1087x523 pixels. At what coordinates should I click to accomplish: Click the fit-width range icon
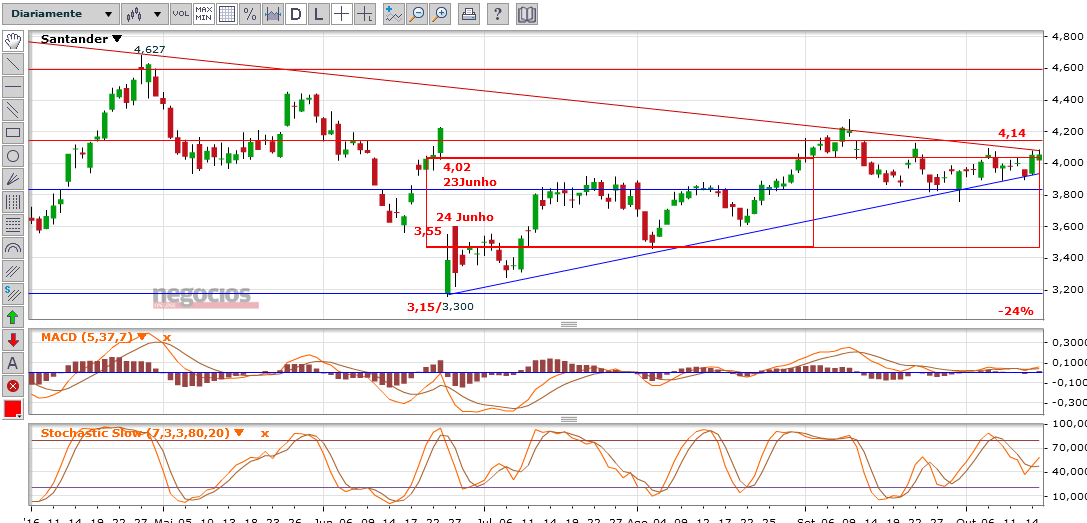point(272,14)
